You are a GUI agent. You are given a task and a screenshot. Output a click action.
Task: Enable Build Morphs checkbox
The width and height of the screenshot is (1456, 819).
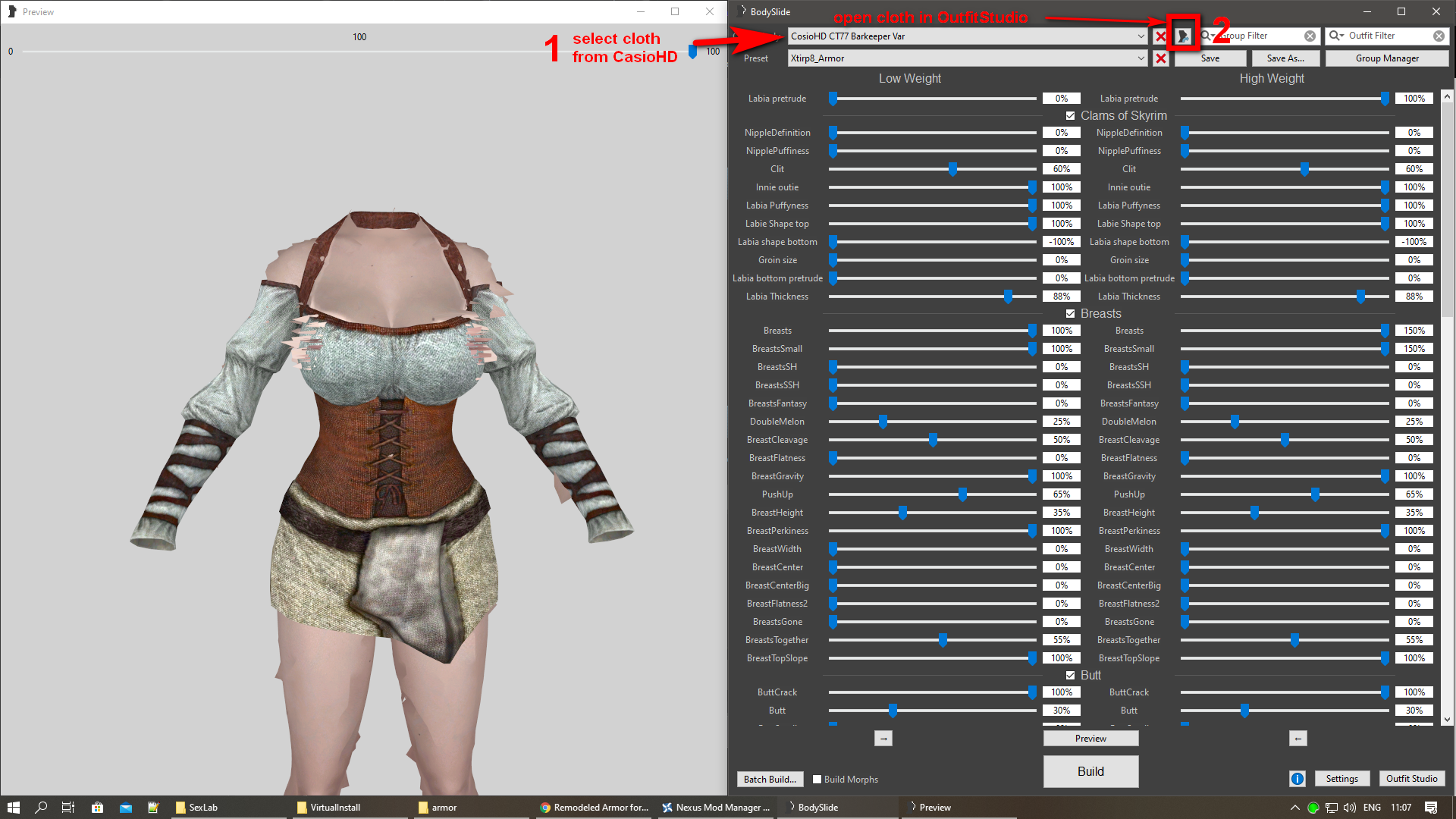coord(817,779)
